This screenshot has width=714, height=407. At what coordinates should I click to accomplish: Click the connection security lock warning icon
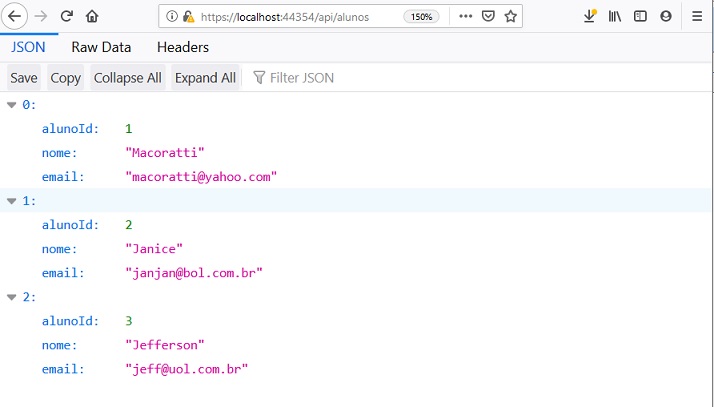pyautogui.click(x=188, y=17)
